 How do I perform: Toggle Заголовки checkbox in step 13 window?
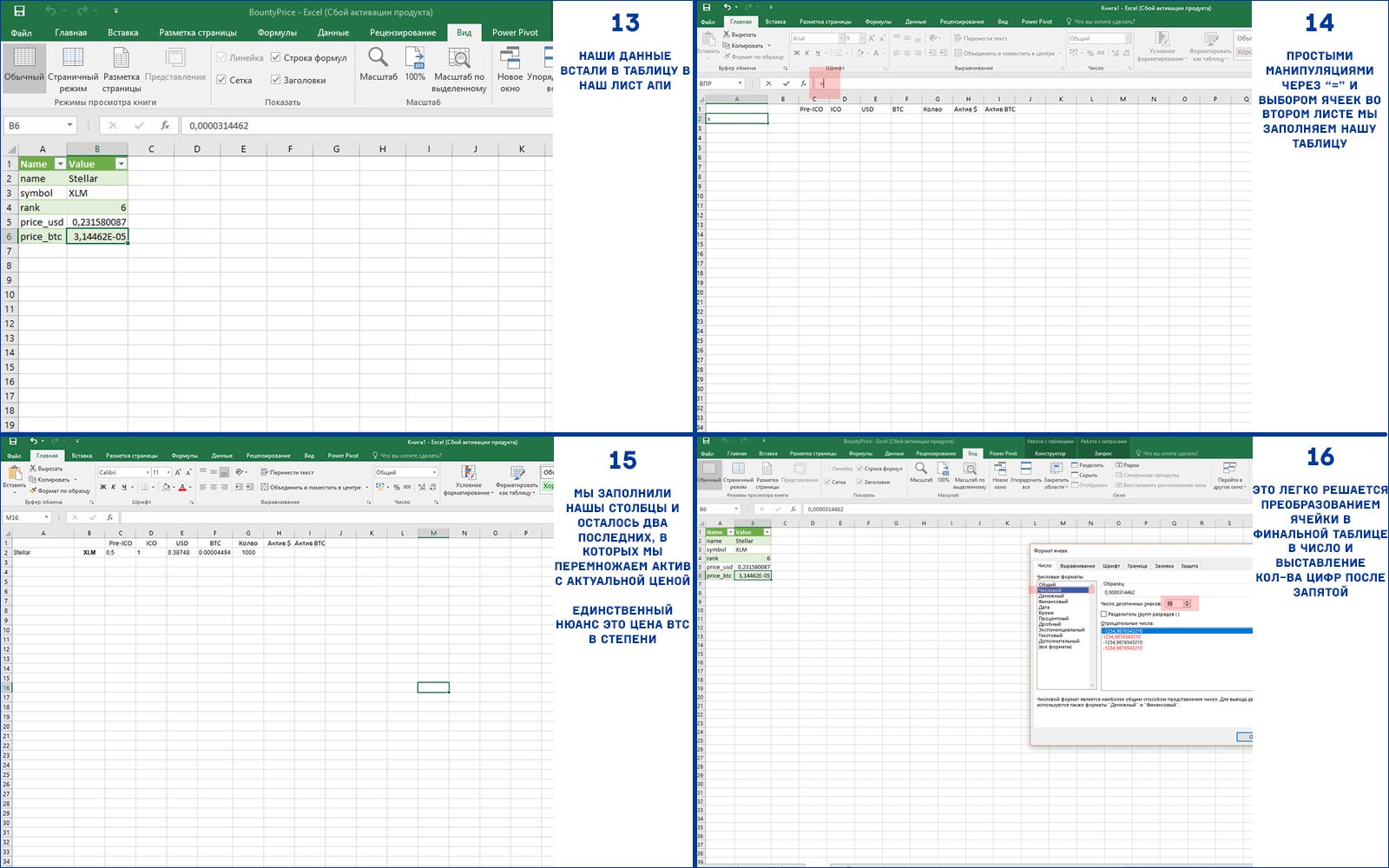[x=275, y=80]
